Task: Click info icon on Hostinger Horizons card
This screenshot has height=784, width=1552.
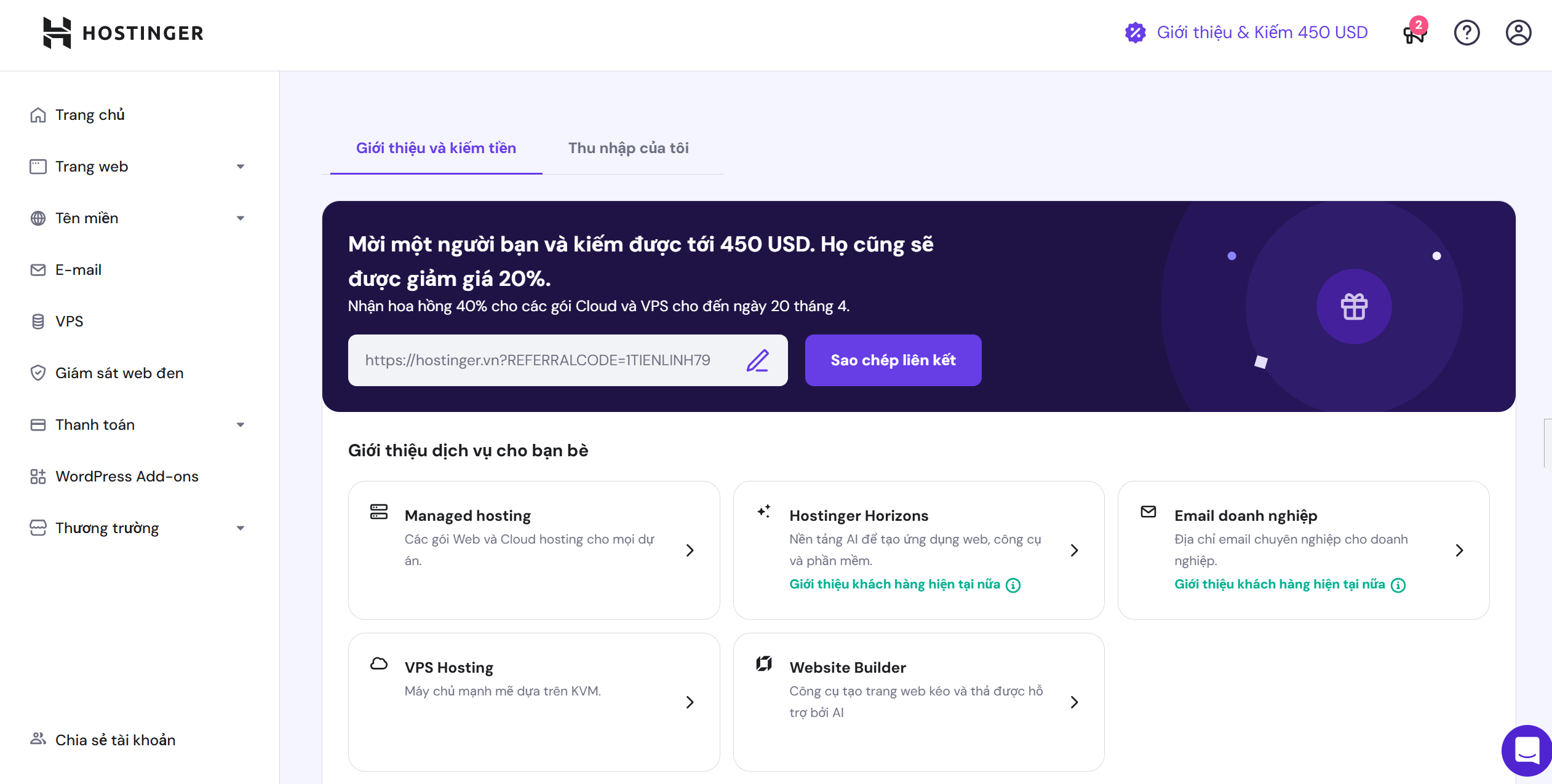Action: [1013, 585]
